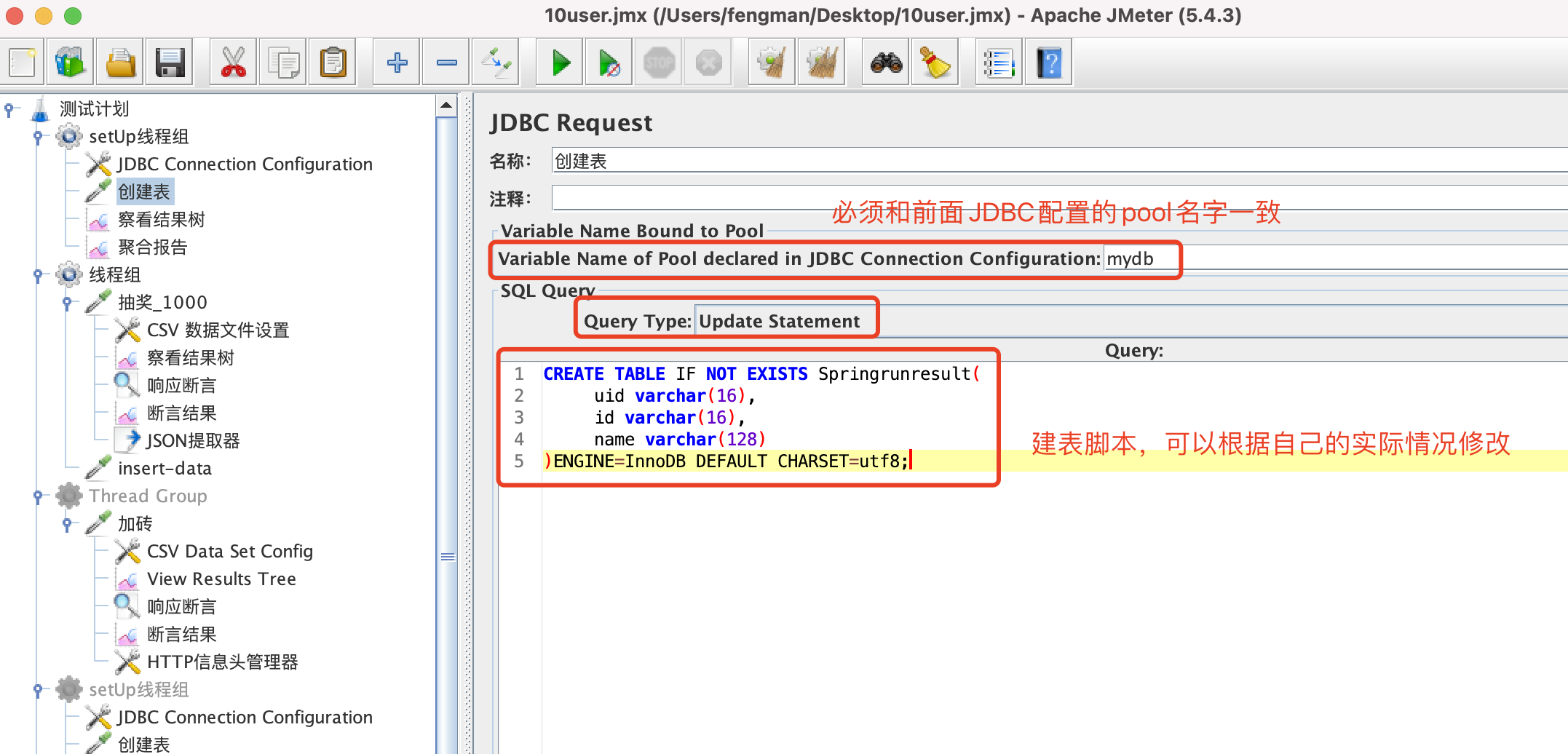This screenshot has height=754, width=1568.
Task: Click the Copy toolbar icon
Action: tap(283, 63)
